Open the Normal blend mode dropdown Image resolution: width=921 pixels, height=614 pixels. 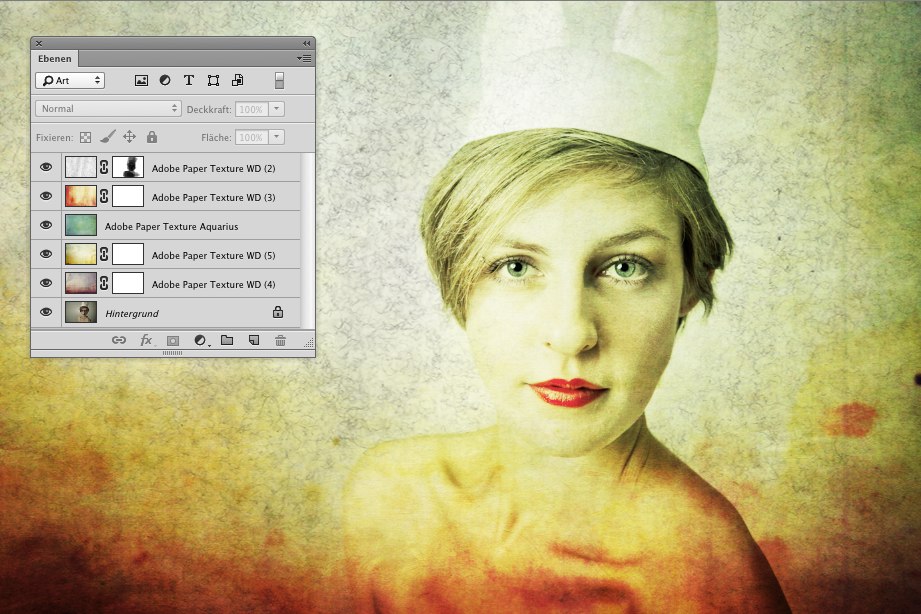click(x=108, y=108)
